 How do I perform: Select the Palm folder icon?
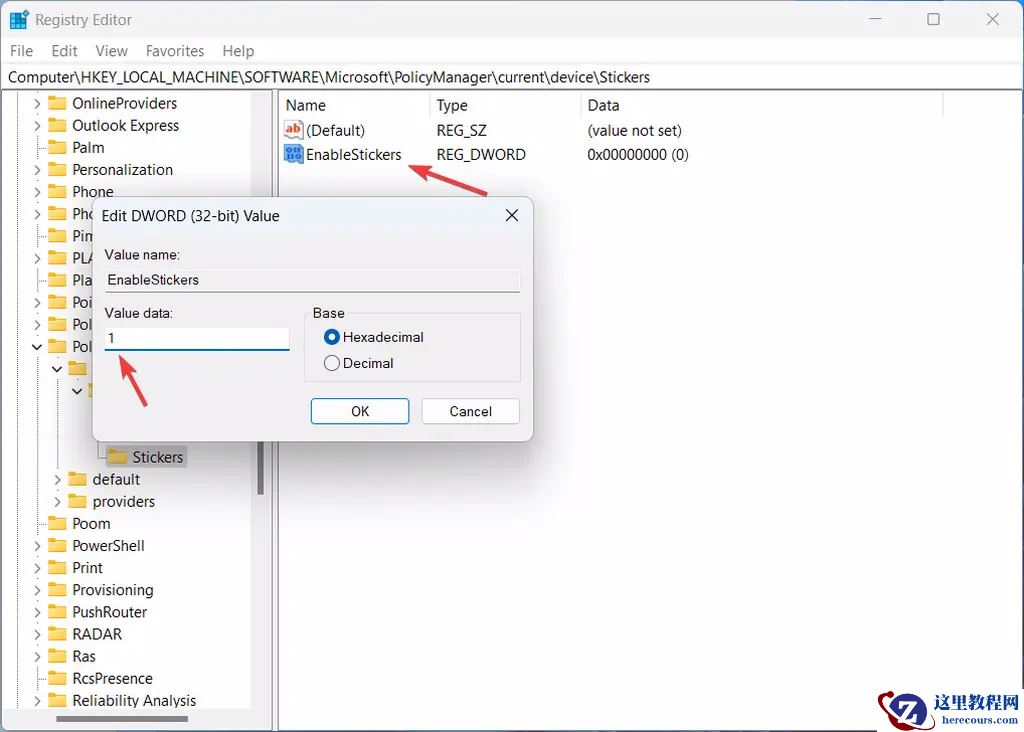click(x=57, y=148)
